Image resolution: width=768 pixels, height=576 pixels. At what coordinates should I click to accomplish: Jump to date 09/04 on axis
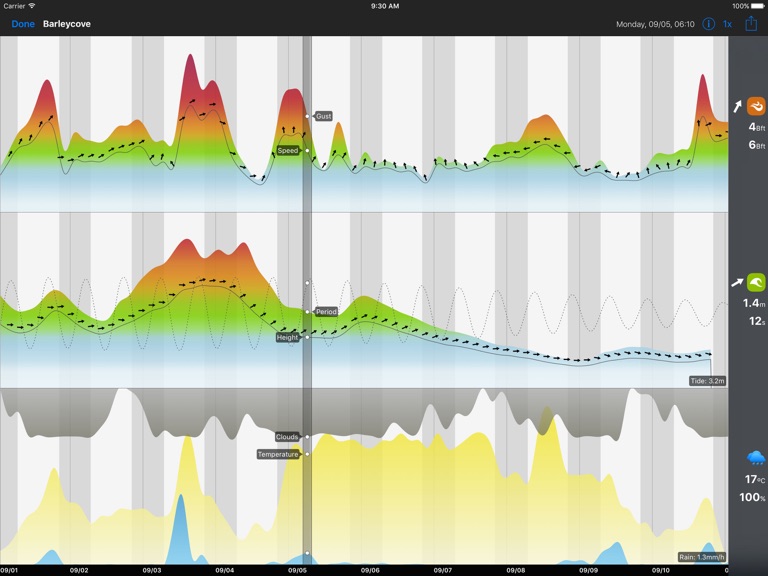tap(224, 570)
